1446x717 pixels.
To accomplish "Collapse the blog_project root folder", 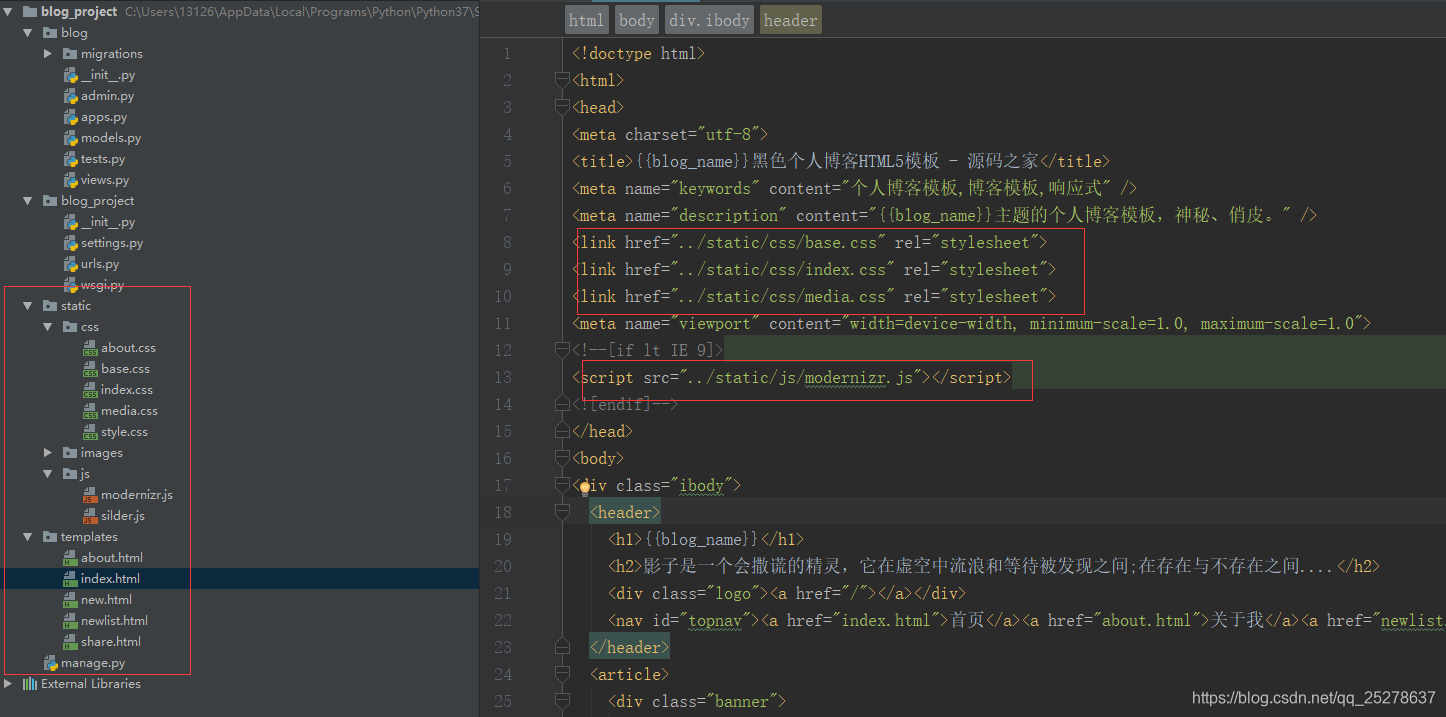I will [x=9, y=12].
